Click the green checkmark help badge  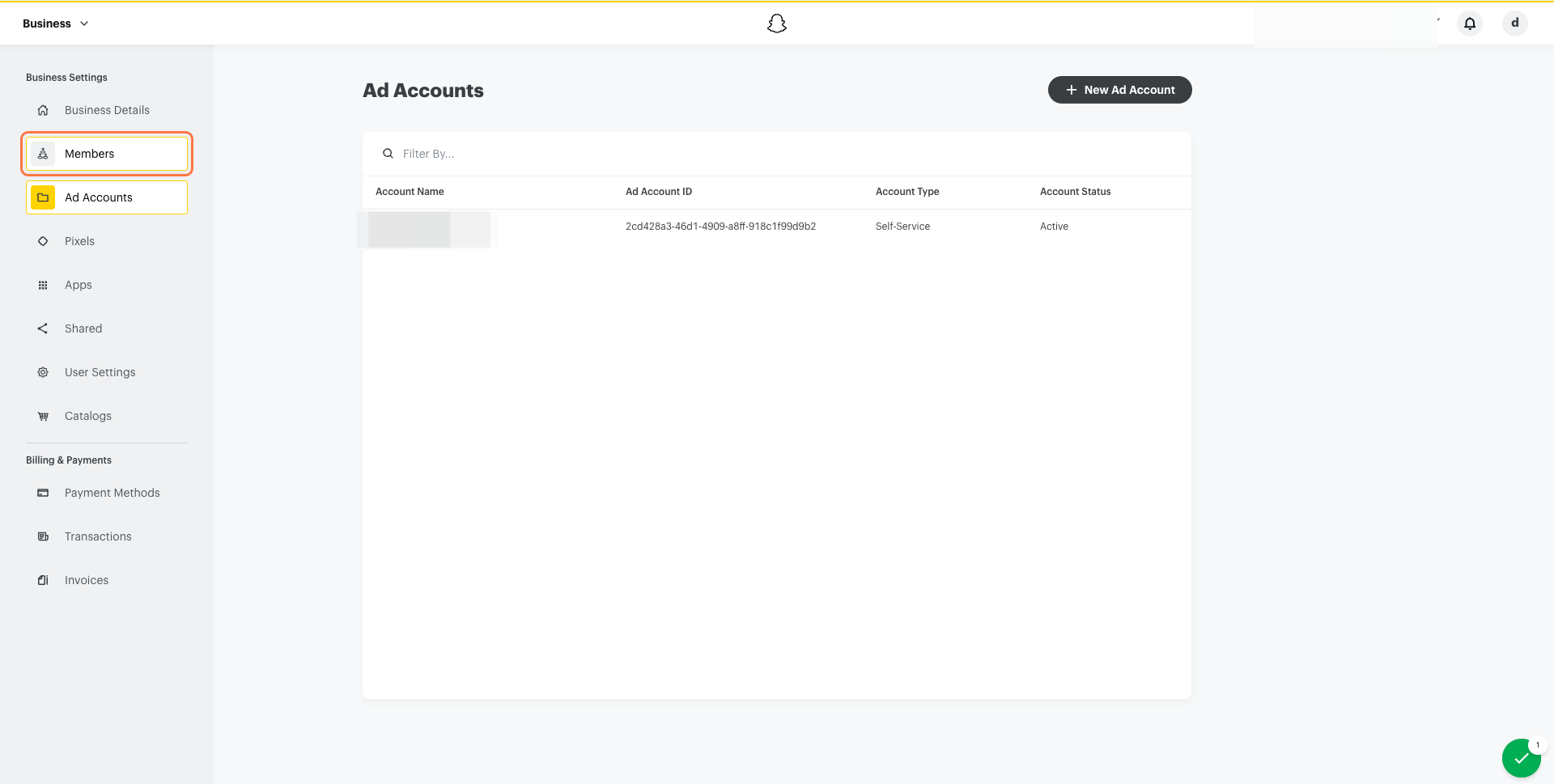pyautogui.click(x=1522, y=758)
